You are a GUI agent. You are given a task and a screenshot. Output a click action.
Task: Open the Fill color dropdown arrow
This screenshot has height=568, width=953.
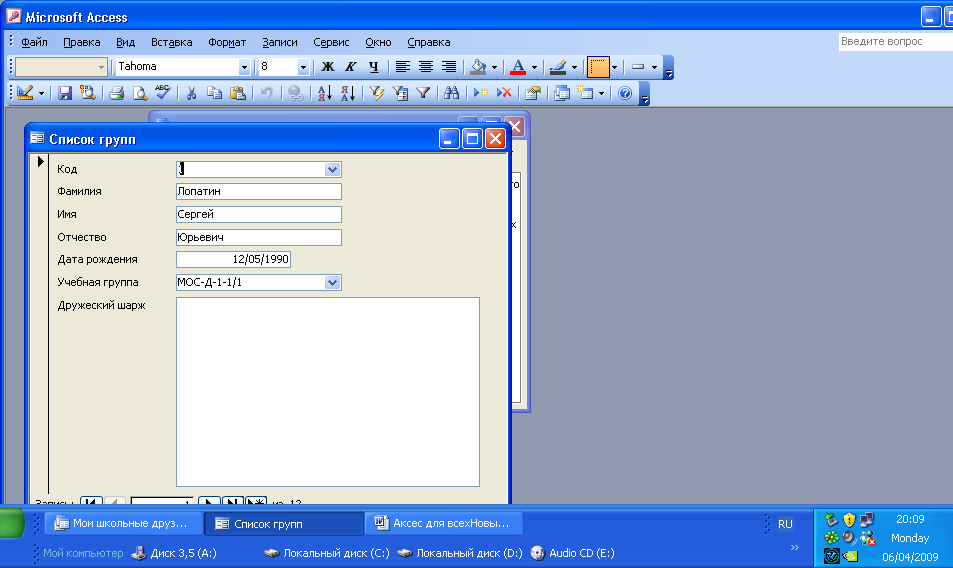[494, 67]
